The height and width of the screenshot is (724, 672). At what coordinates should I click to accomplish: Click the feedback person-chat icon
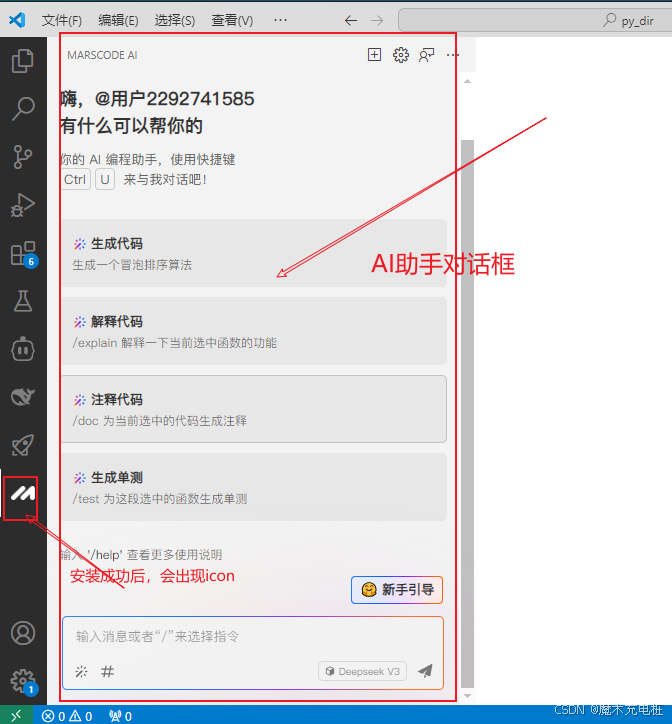point(426,55)
